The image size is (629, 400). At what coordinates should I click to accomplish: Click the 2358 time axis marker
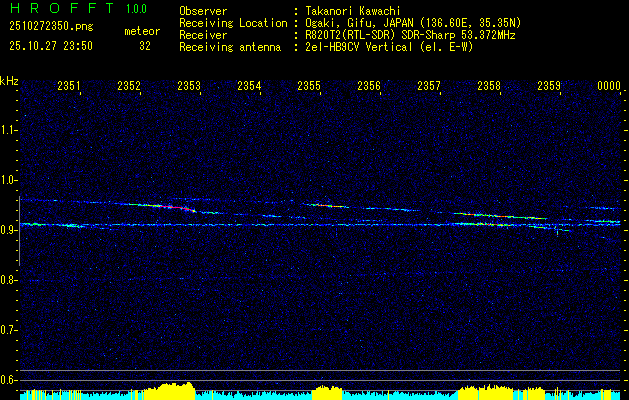[489, 87]
